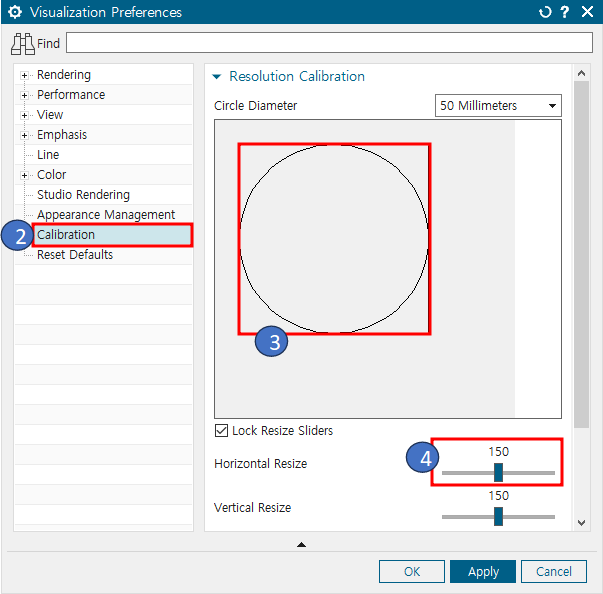Select Calibration in the preferences tree
Screen dimensions: 603x594
(x=66, y=235)
